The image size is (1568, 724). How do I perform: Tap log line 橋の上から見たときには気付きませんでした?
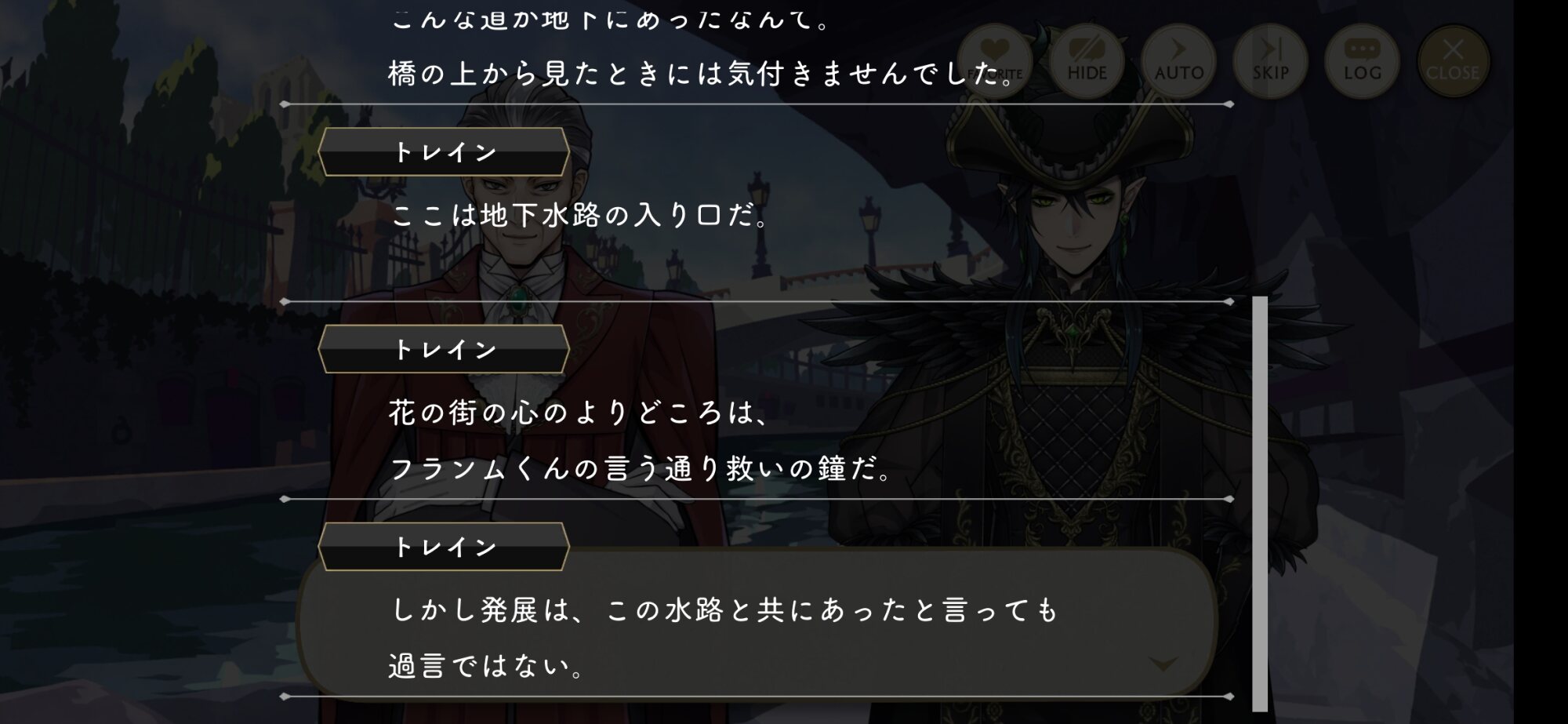click(x=703, y=74)
